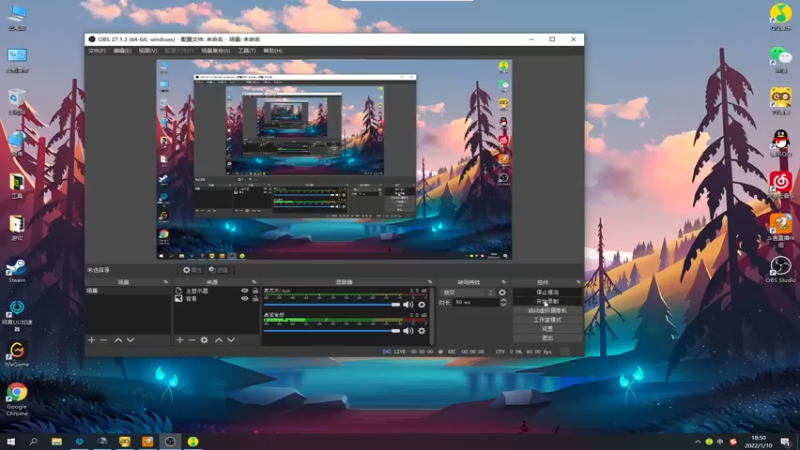Viewport: 800px width, 450px height.
Task: Adjust the 桌面音频 volume slider handle
Action: point(395,331)
